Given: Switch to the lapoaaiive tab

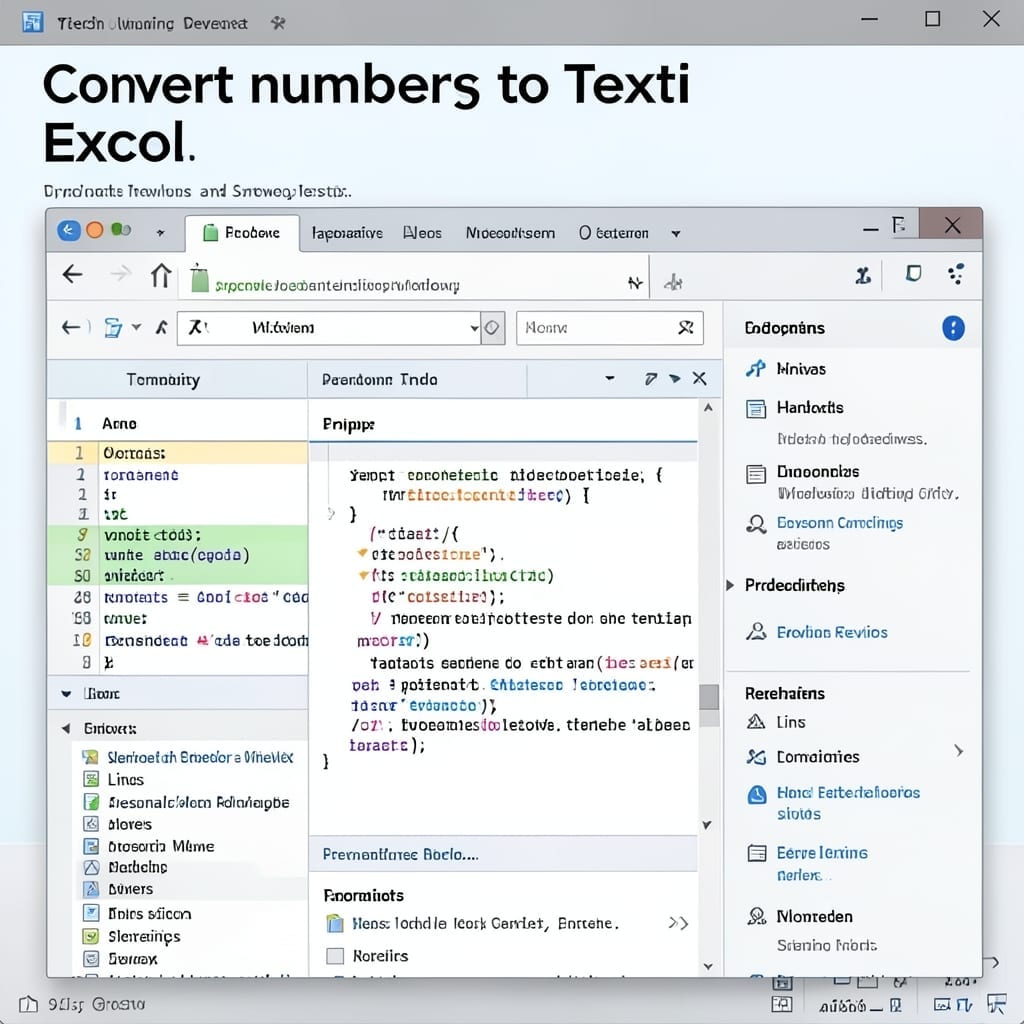Looking at the screenshot, I should tap(347, 233).
